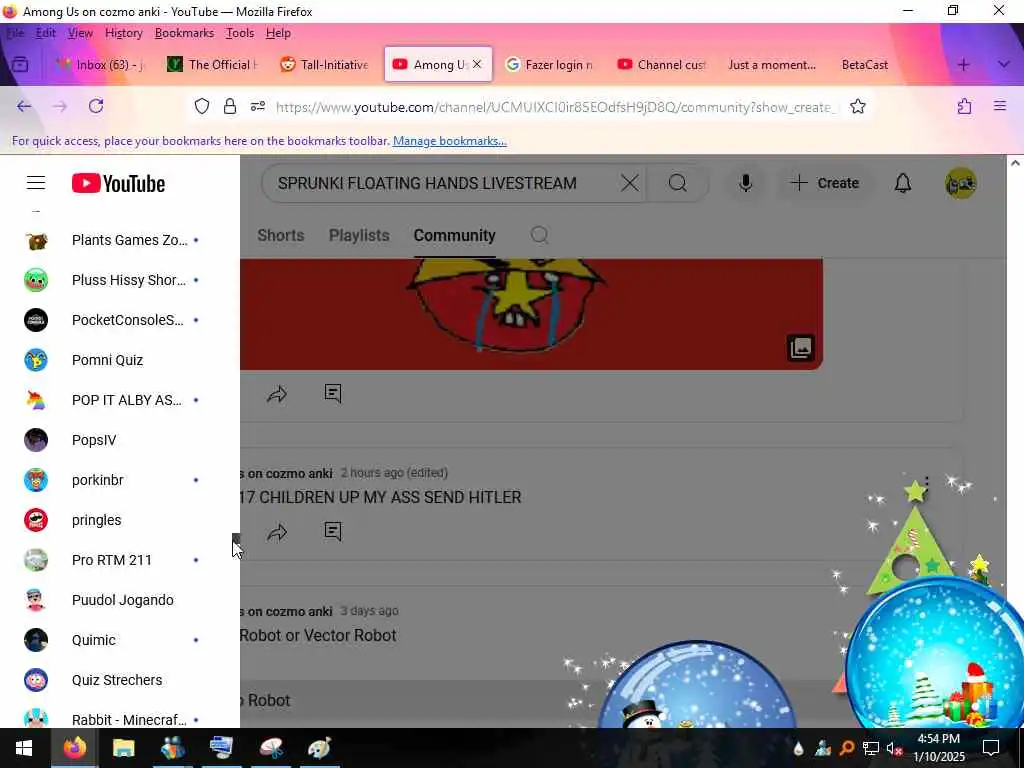Click the Manage bookmarks link
This screenshot has height=768, width=1024.
click(x=449, y=141)
